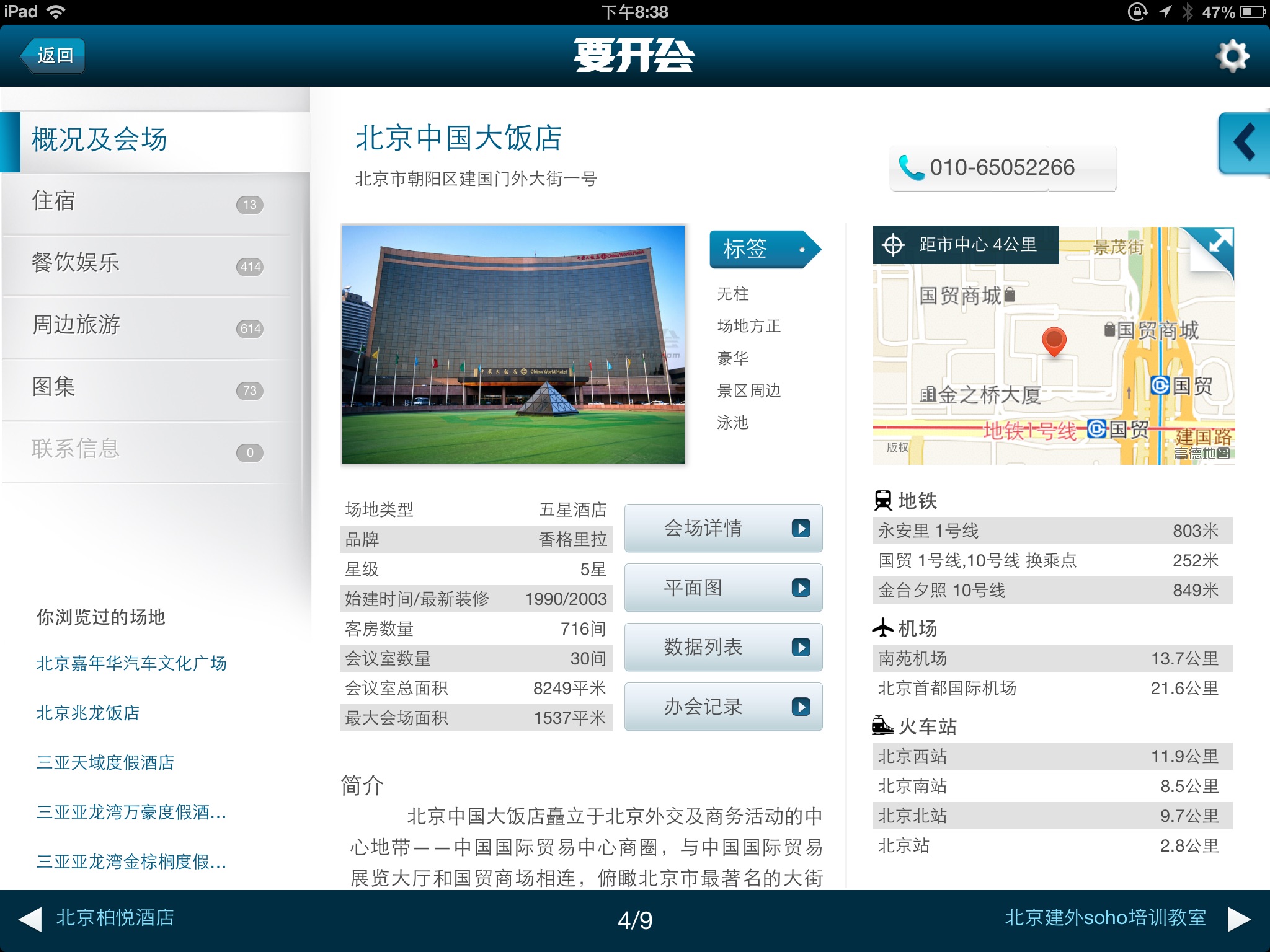Tap the 机场 airplane icon
The height and width of the screenshot is (952, 1270).
pyautogui.click(x=882, y=628)
